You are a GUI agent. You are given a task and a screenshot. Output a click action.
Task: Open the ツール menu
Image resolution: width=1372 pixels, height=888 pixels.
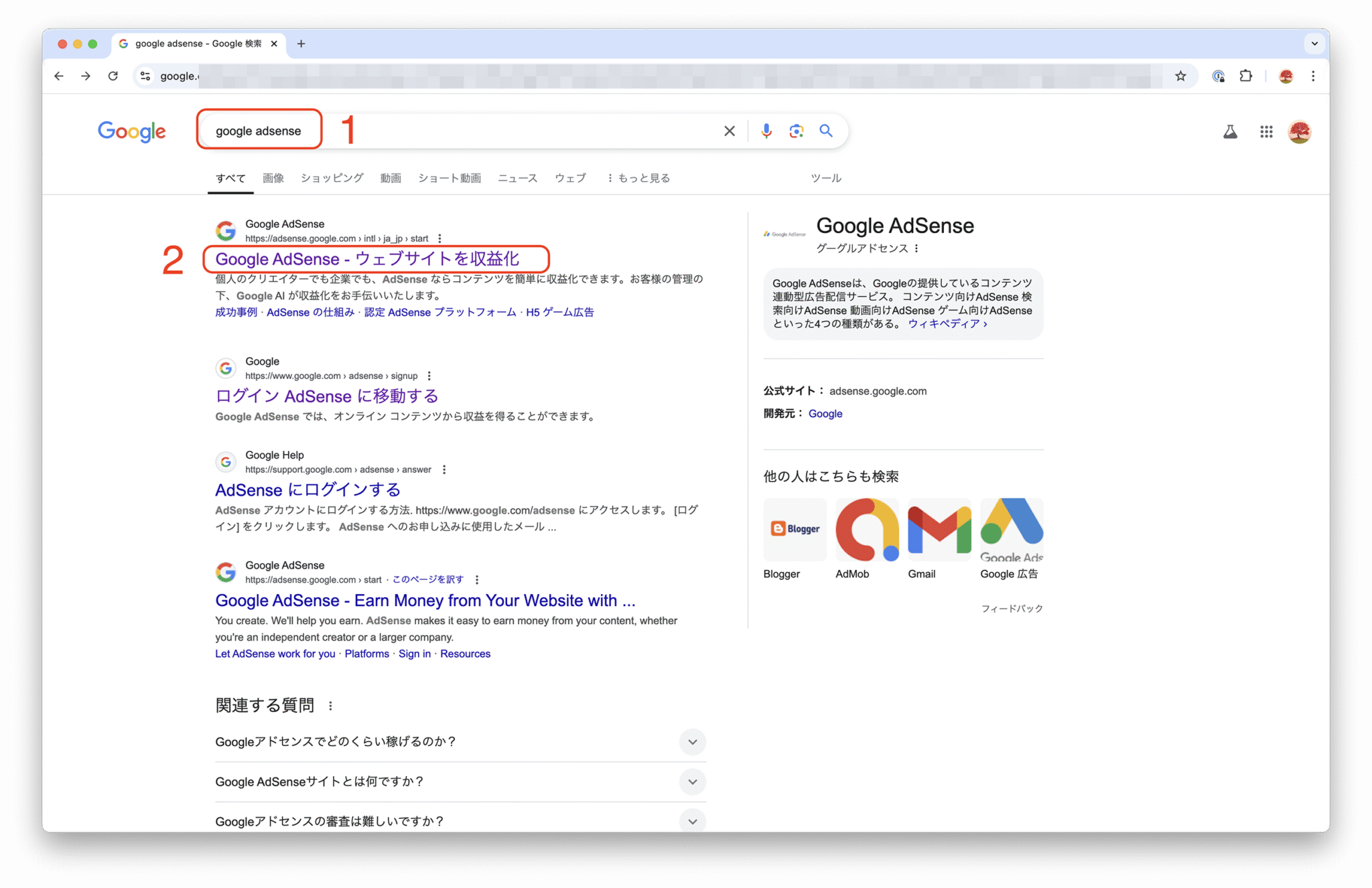(826, 177)
